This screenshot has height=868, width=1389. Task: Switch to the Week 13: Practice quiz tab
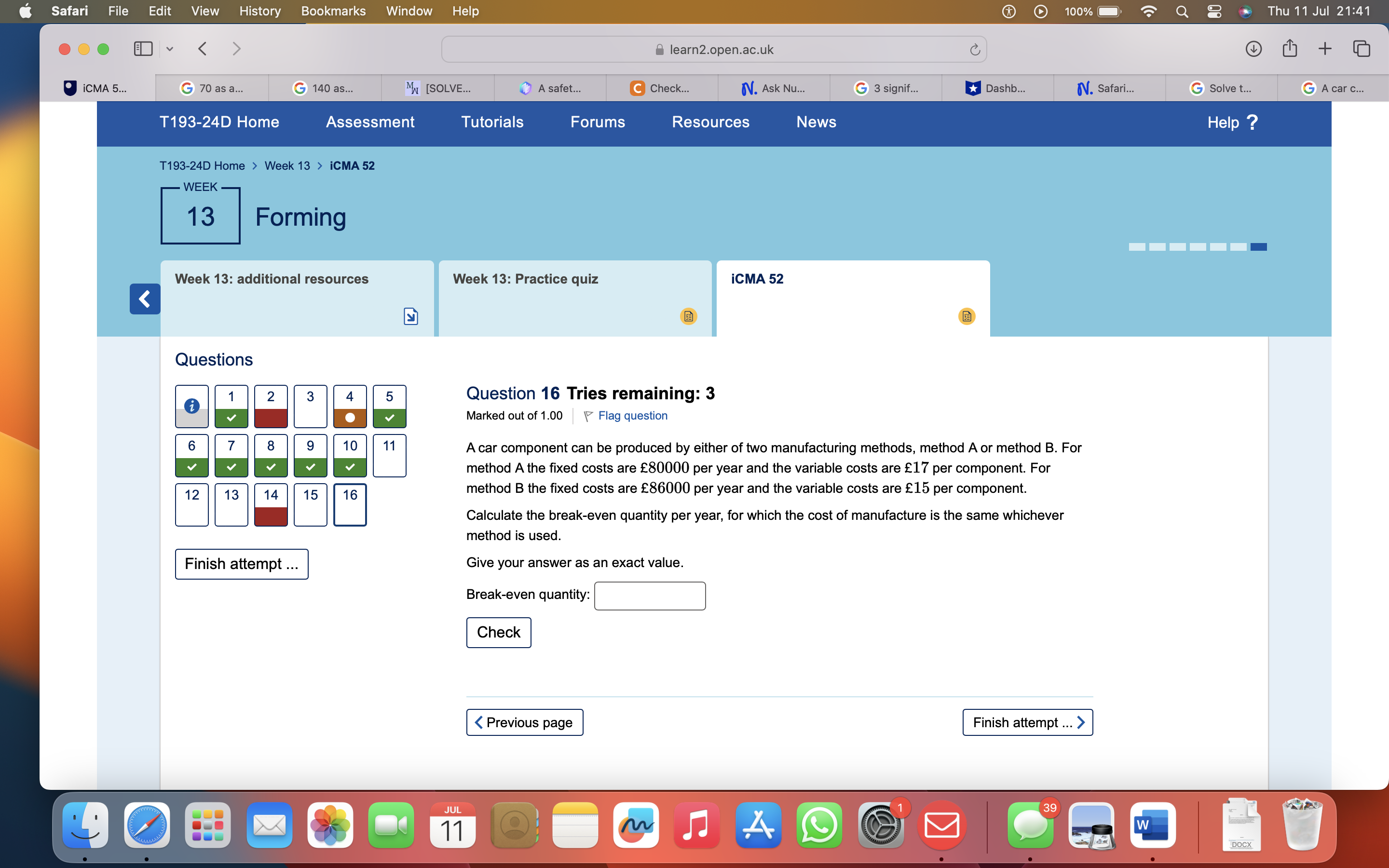tap(525, 279)
